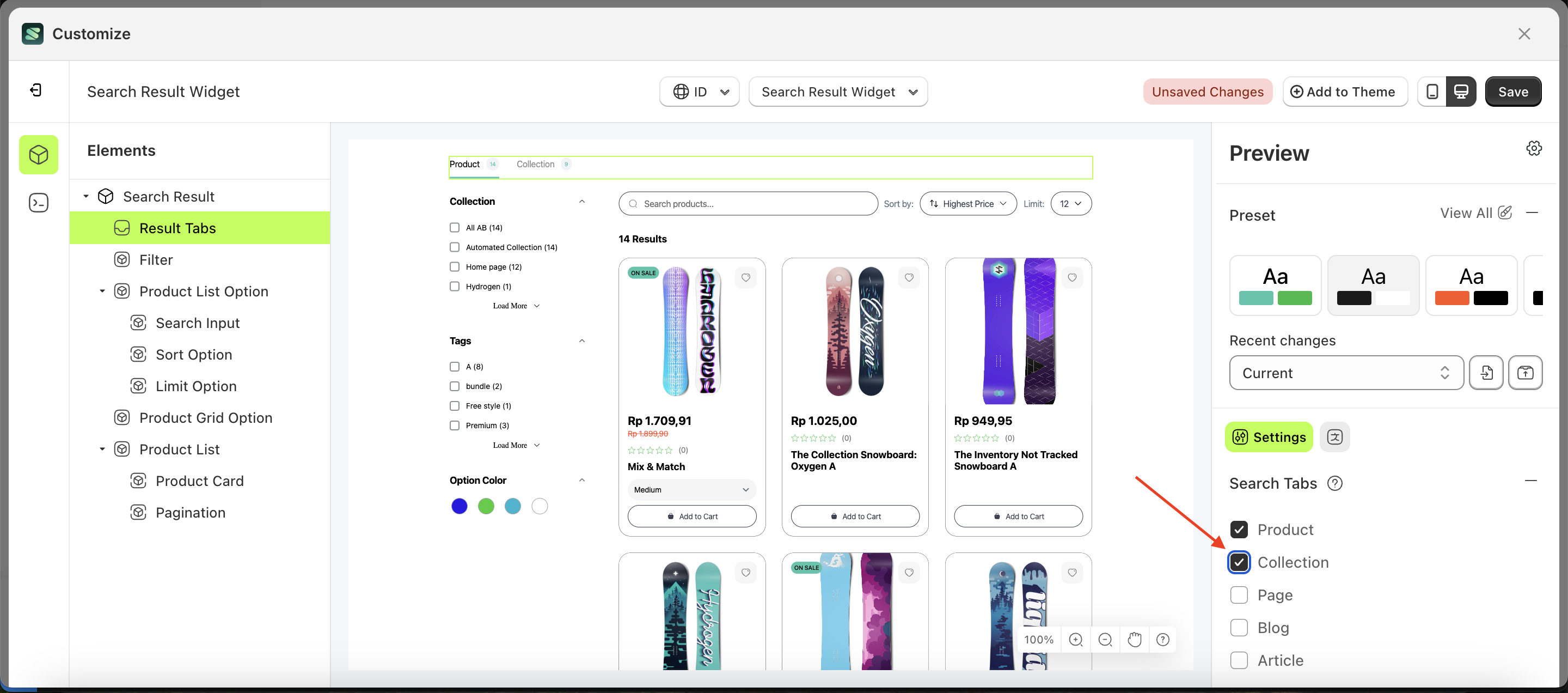
Task: Click the exit/logout icon near Search Result Widget
Action: tap(36, 89)
